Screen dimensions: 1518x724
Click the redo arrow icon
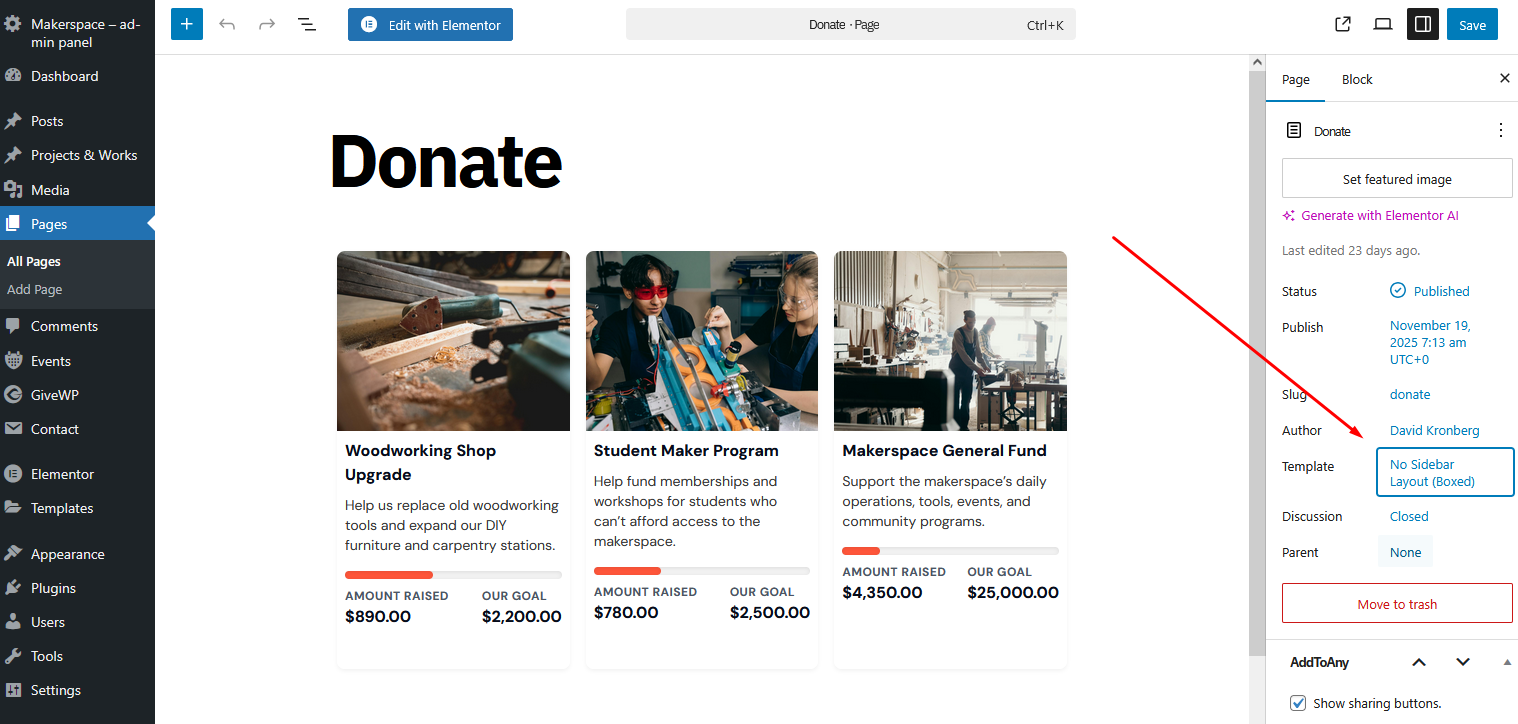[x=267, y=25]
